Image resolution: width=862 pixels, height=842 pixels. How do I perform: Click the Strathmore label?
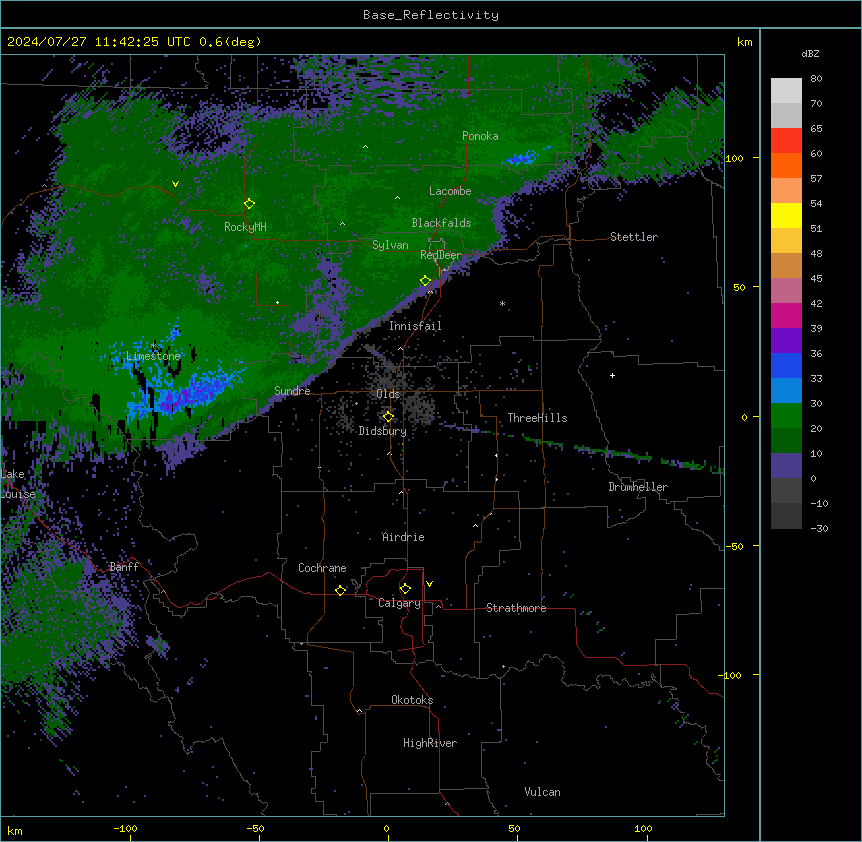[516, 608]
